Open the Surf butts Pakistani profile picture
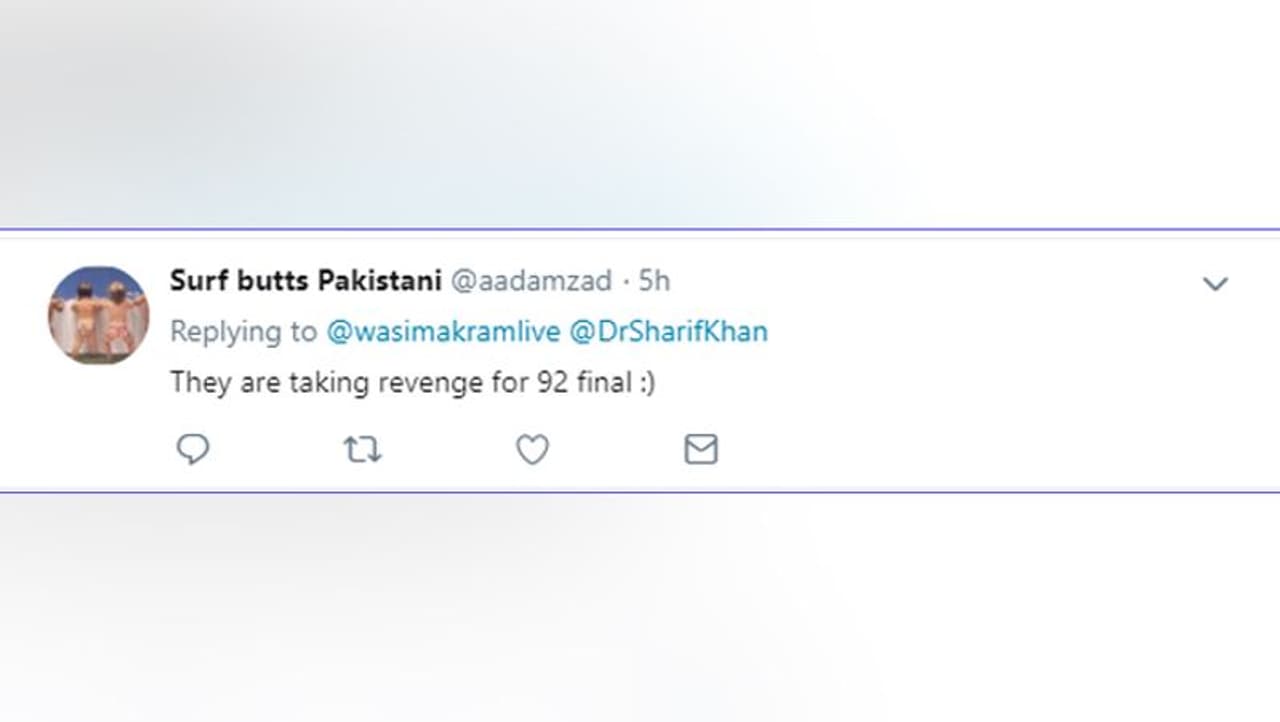 tap(98, 314)
